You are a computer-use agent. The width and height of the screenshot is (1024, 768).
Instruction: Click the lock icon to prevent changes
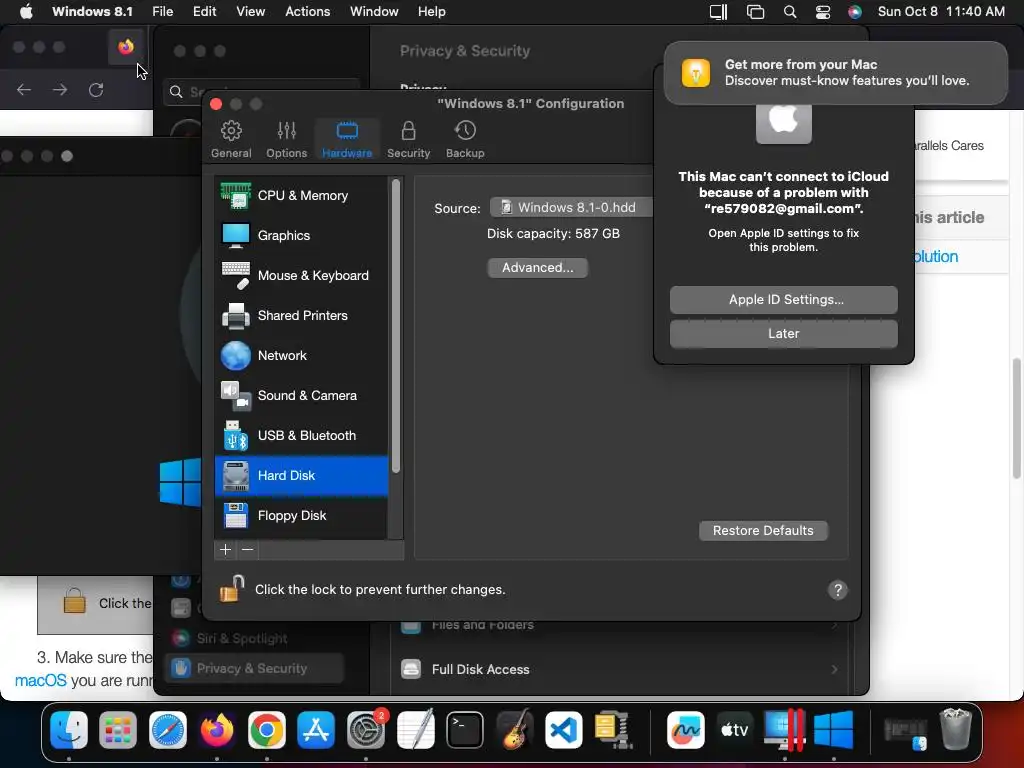pyautogui.click(x=231, y=588)
